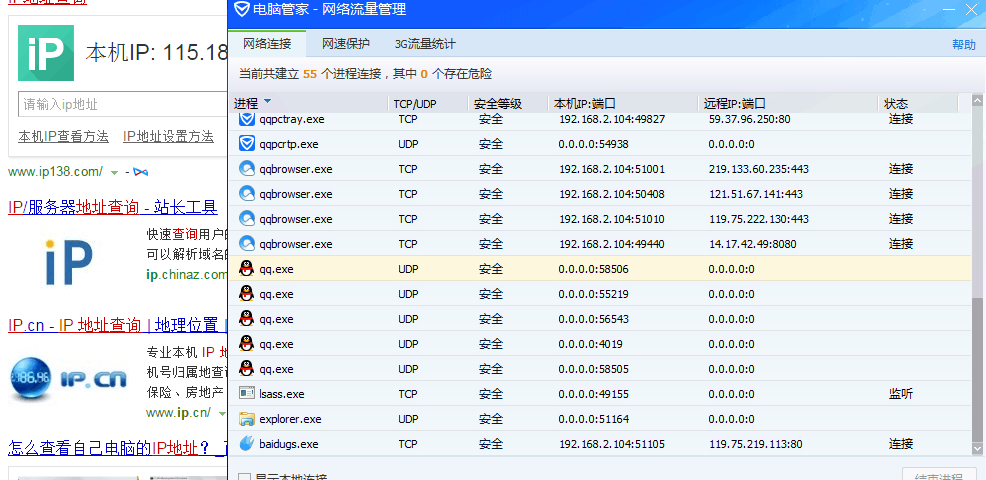This screenshot has height=480, width=986.
Task: Open the IP/服务器地址查询 - 站长工具 result
Action: (x=113, y=206)
